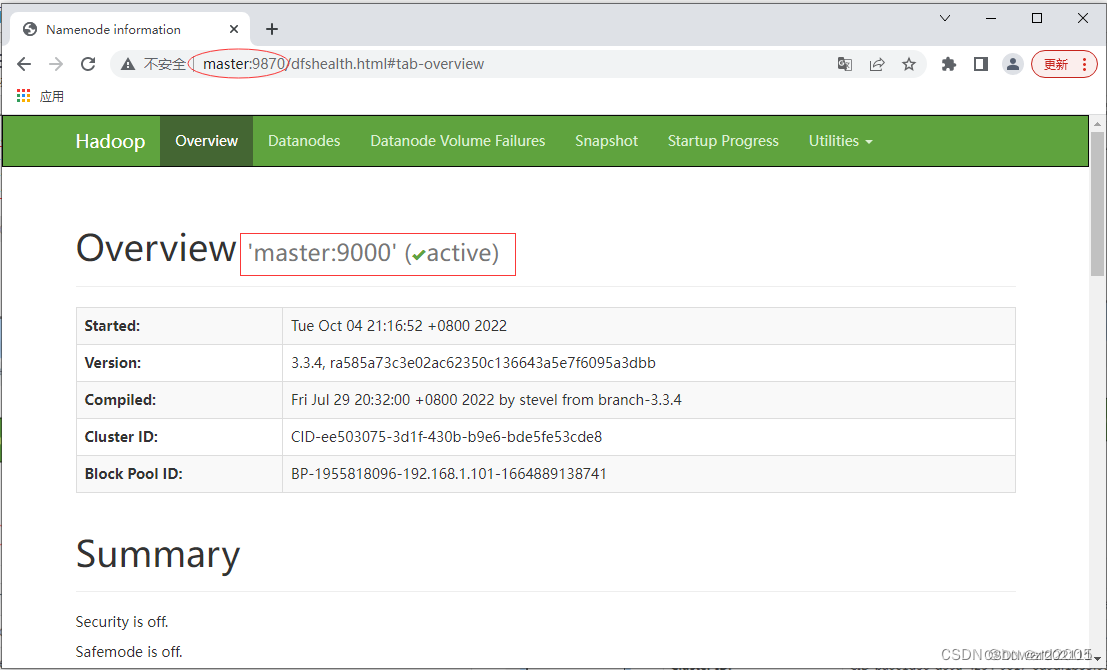The image size is (1107, 670).
Task: Select the Started time value
Action: 399,326
